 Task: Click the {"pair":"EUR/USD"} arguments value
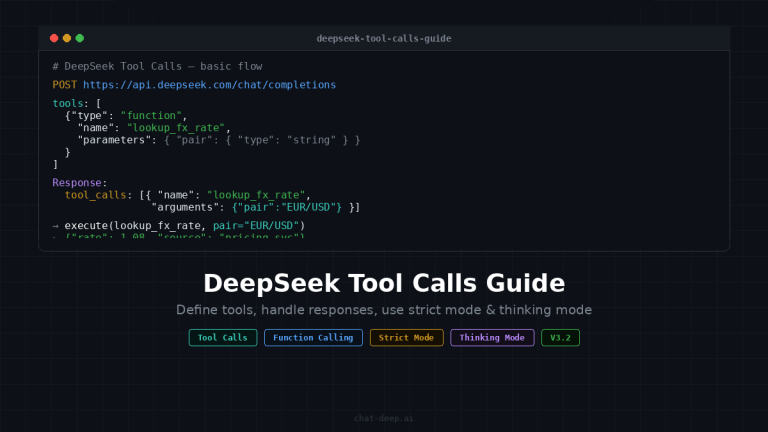pos(287,207)
